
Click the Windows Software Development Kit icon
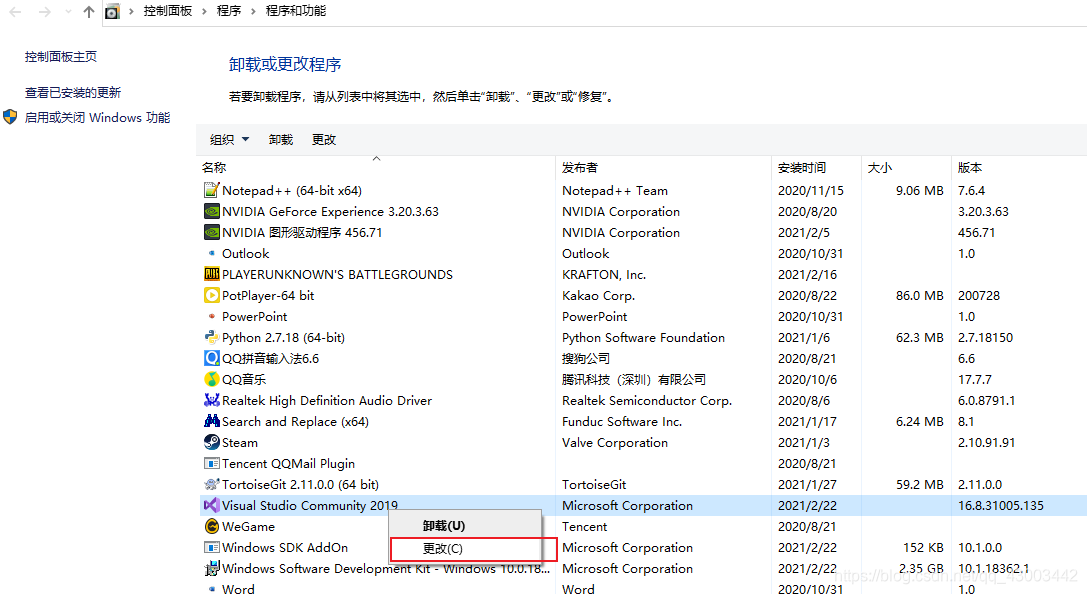pyautogui.click(x=211, y=568)
